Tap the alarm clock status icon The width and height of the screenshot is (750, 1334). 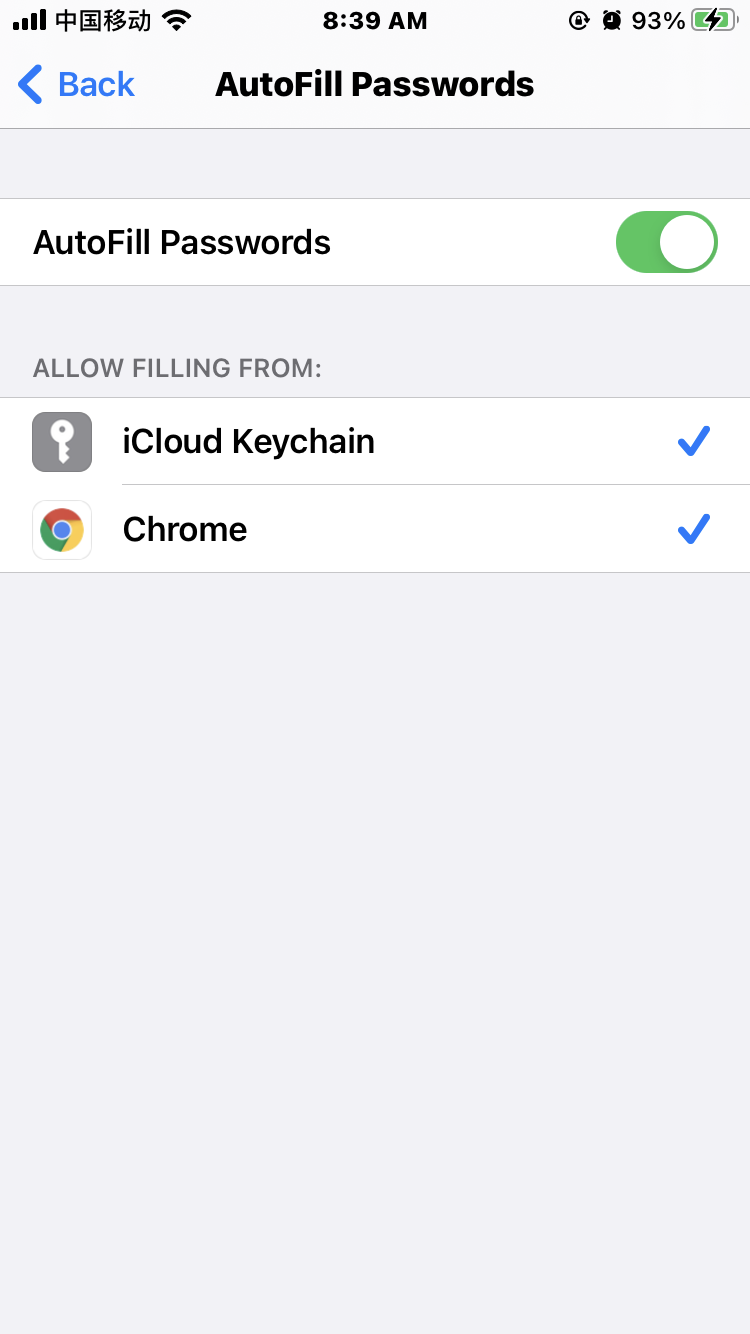(x=611, y=21)
